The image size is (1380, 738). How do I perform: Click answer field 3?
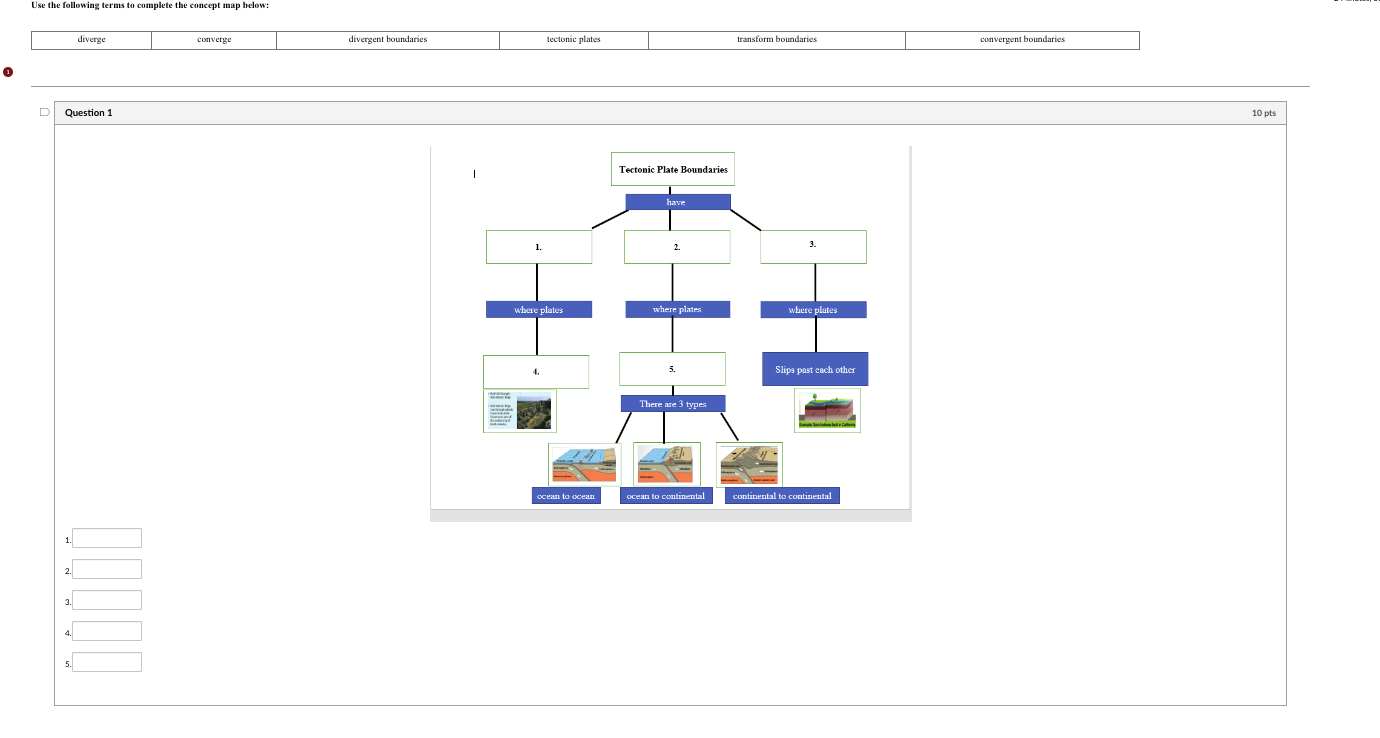106,600
